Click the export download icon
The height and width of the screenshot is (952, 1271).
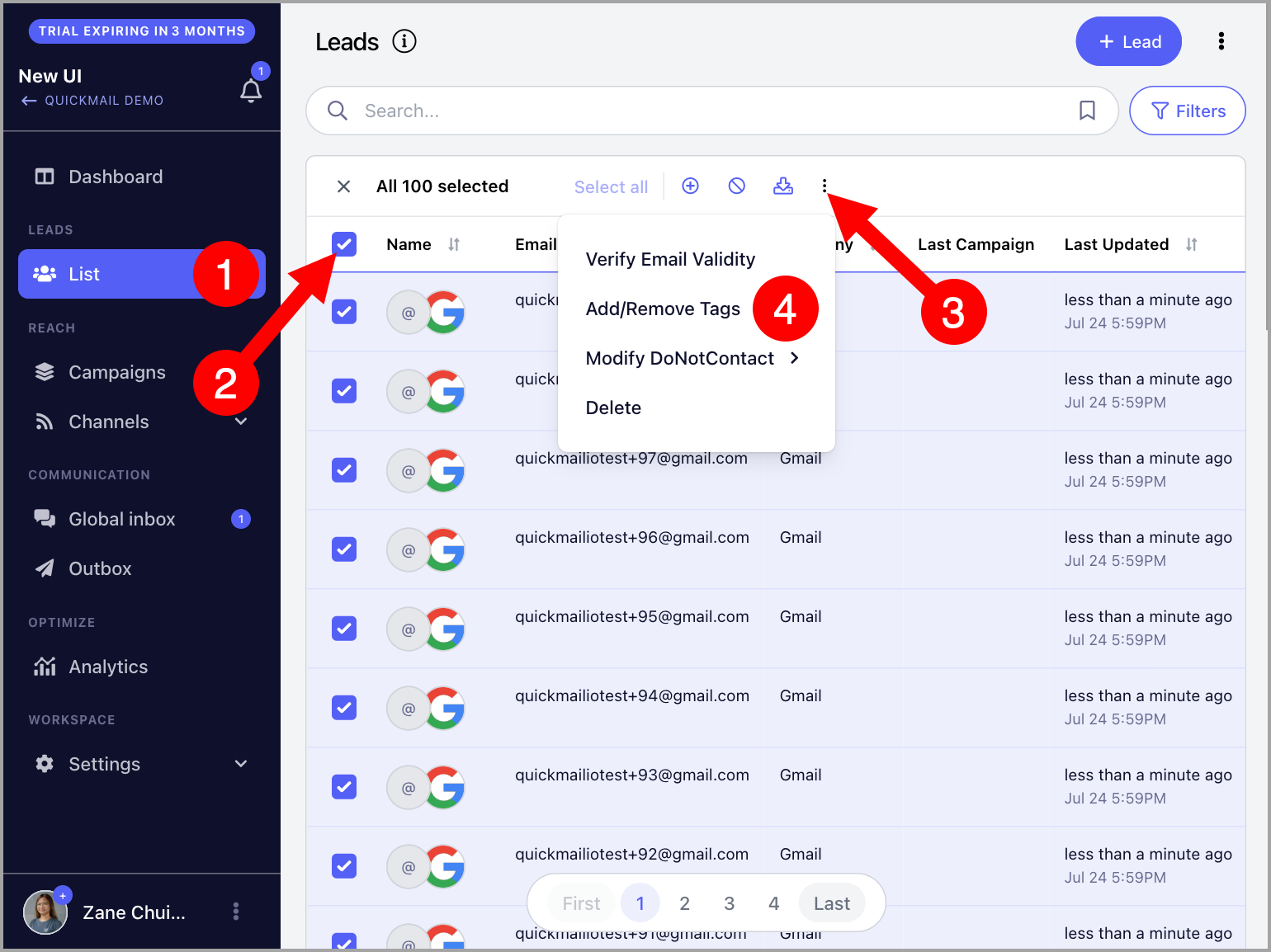click(783, 186)
